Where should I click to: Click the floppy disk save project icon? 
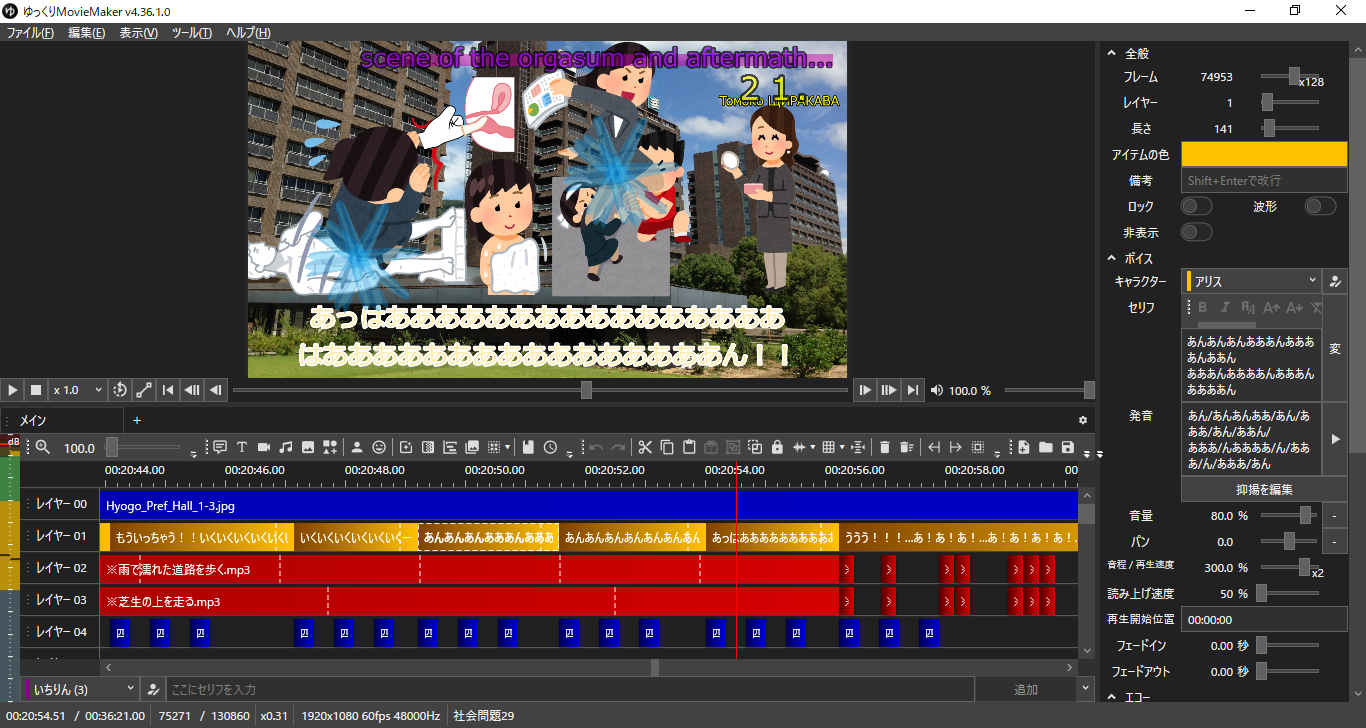1067,447
